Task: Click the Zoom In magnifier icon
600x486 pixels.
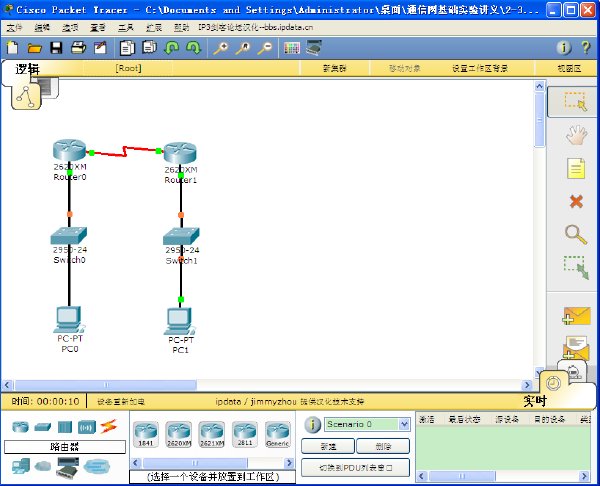Action: (221, 48)
